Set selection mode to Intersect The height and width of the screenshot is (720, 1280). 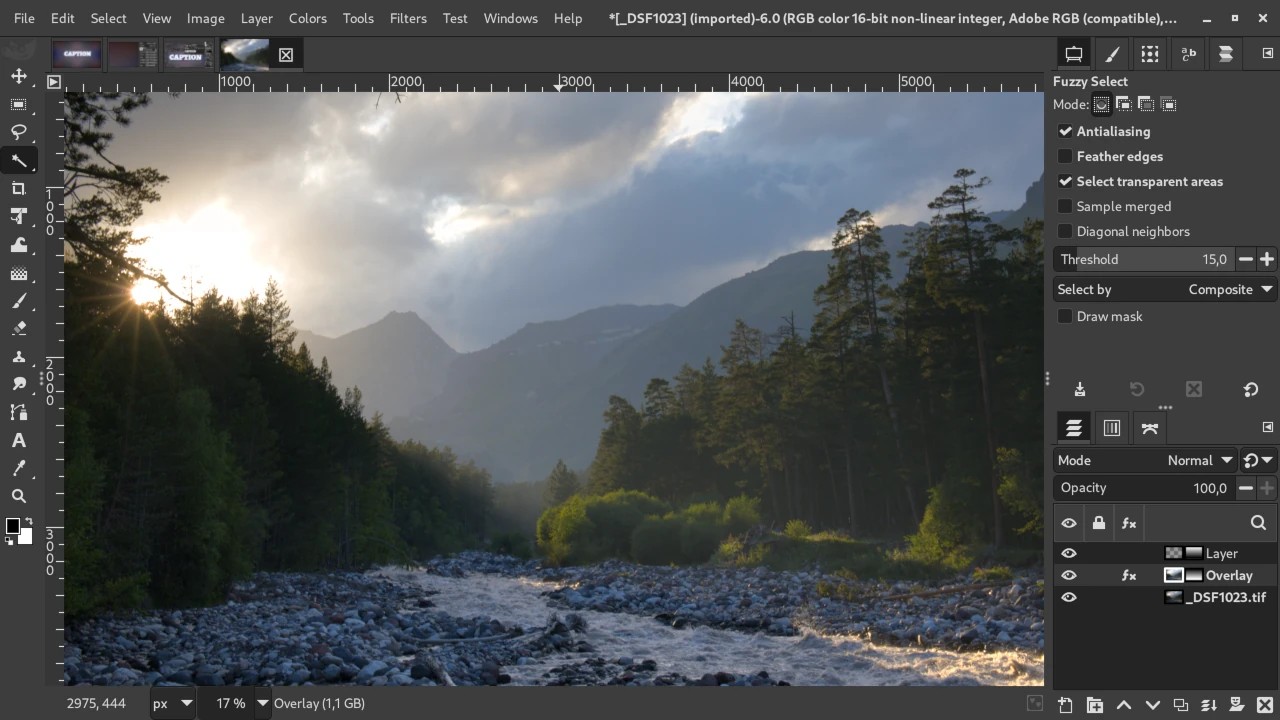1167,104
